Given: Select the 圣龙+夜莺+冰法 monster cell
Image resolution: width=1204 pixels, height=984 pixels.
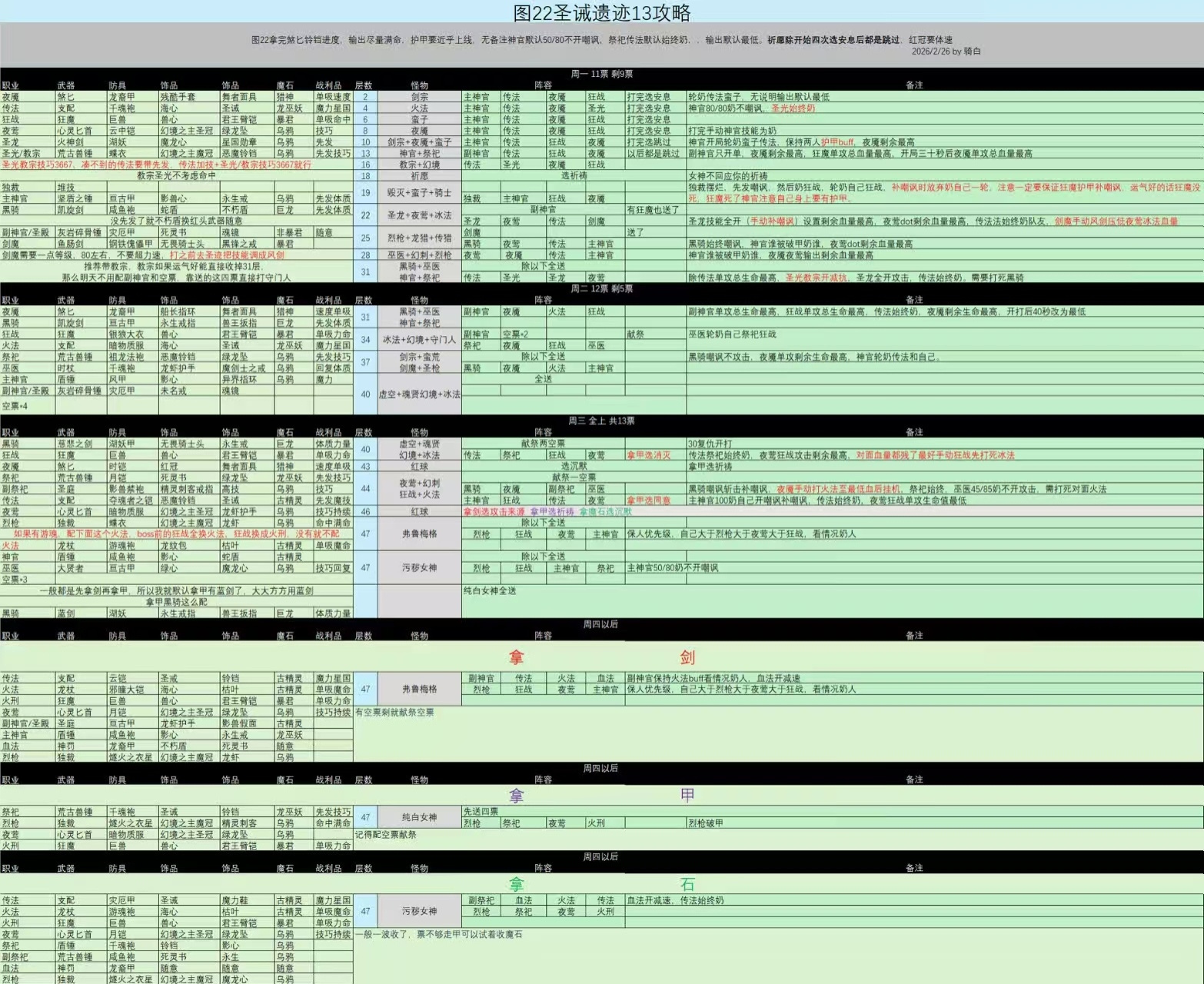Looking at the screenshot, I should 419,215.
